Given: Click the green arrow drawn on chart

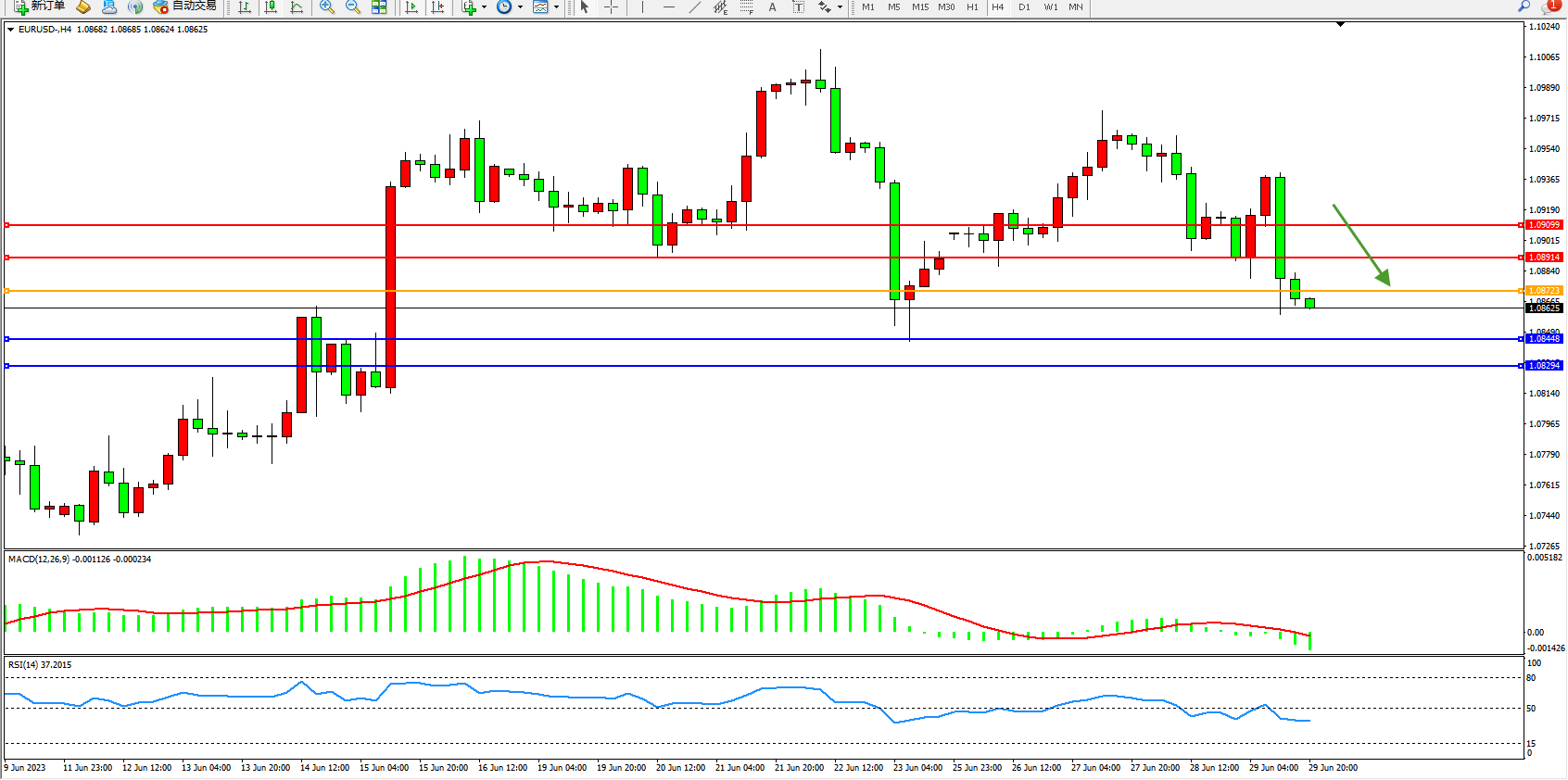Looking at the screenshot, I should [x=1360, y=244].
